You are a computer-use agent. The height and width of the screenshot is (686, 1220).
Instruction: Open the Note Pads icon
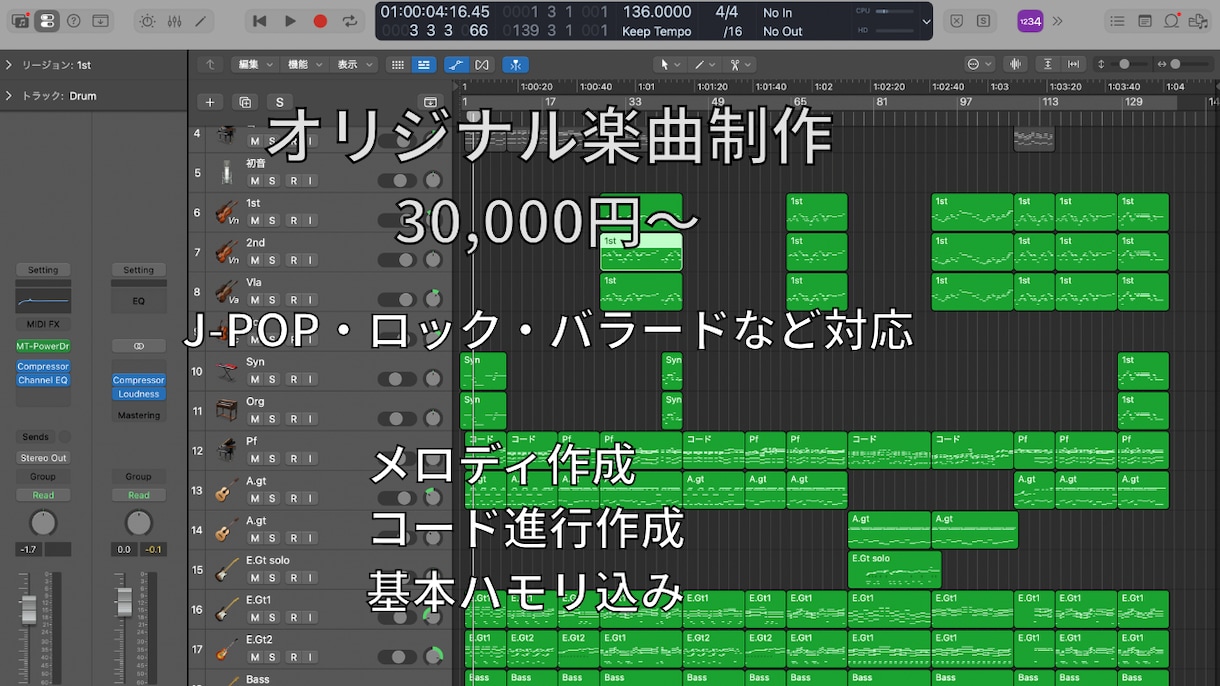coord(1144,21)
